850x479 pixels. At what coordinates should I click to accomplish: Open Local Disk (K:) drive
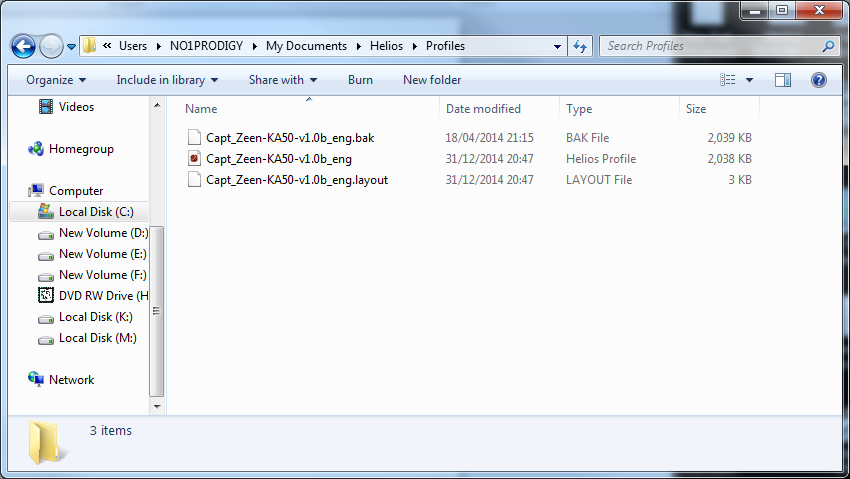point(96,317)
